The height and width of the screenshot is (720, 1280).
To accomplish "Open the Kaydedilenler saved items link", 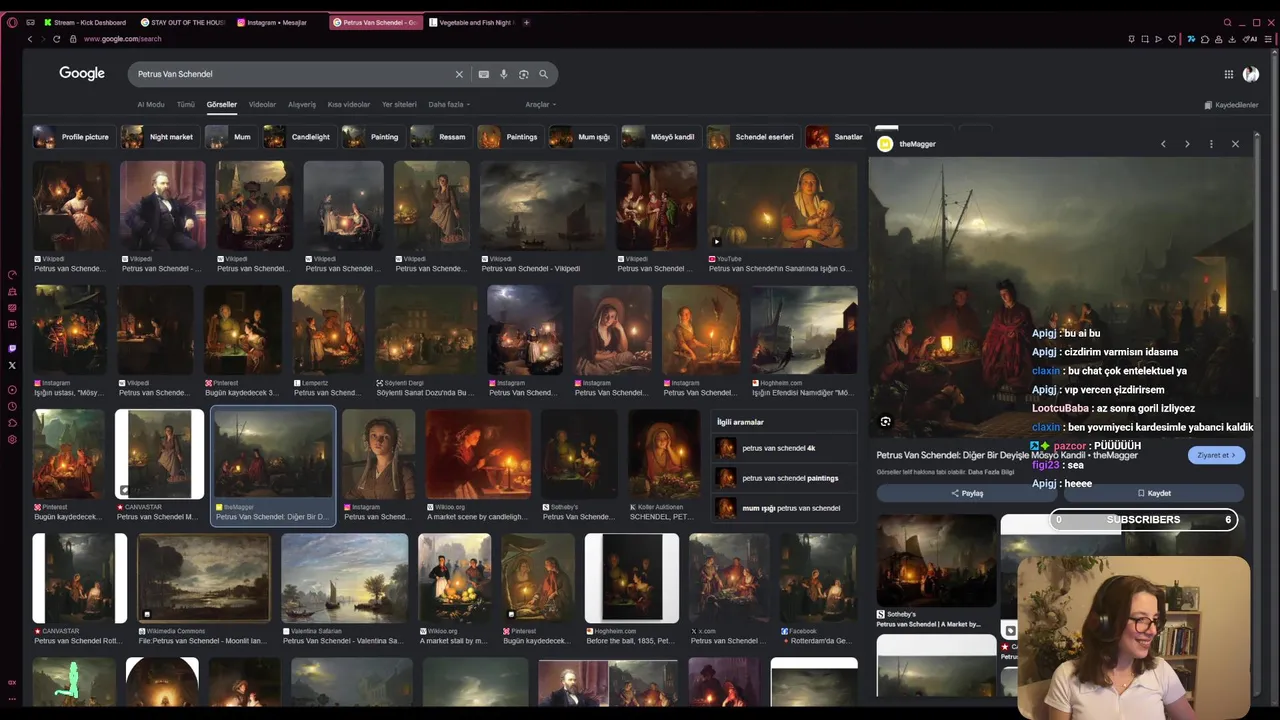I will [1232, 105].
